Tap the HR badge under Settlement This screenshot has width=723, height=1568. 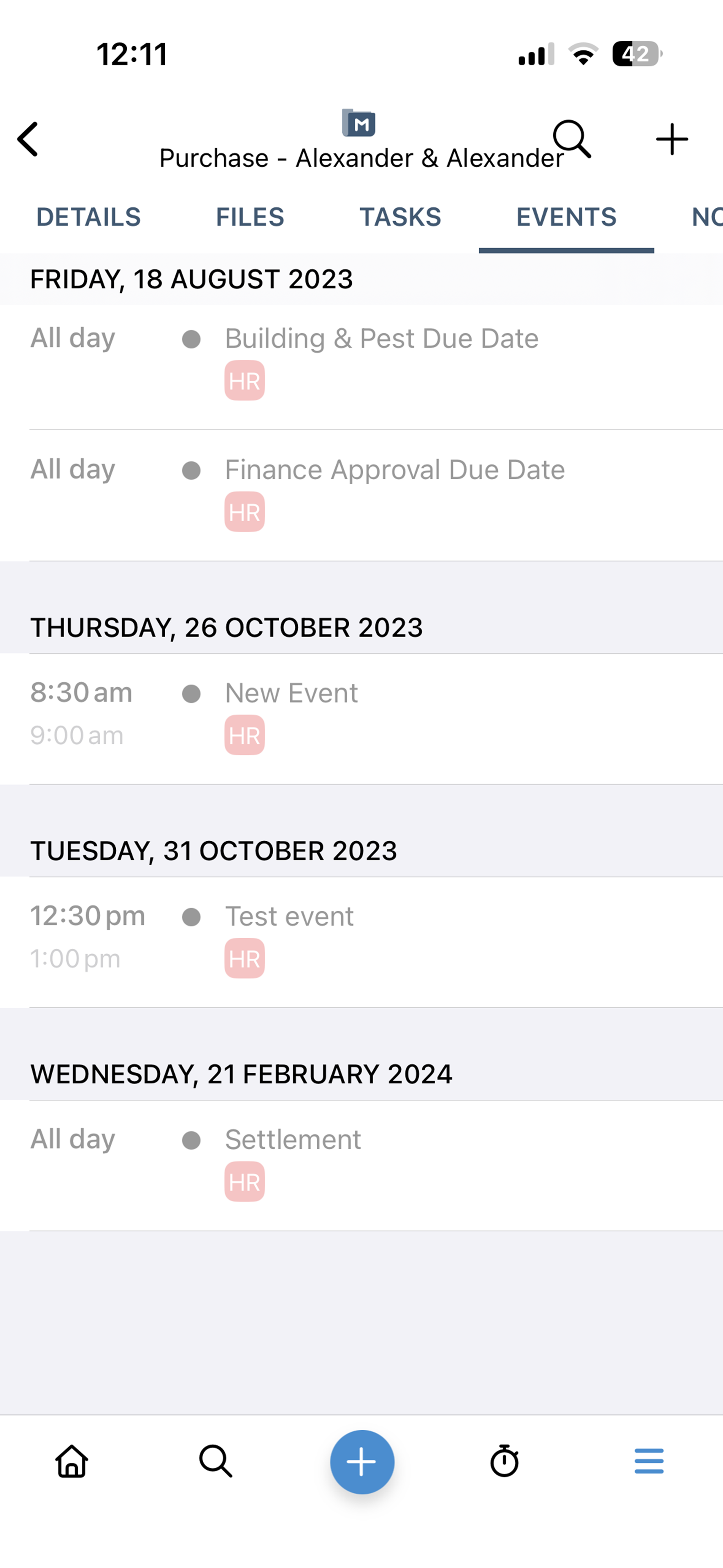245,1182
